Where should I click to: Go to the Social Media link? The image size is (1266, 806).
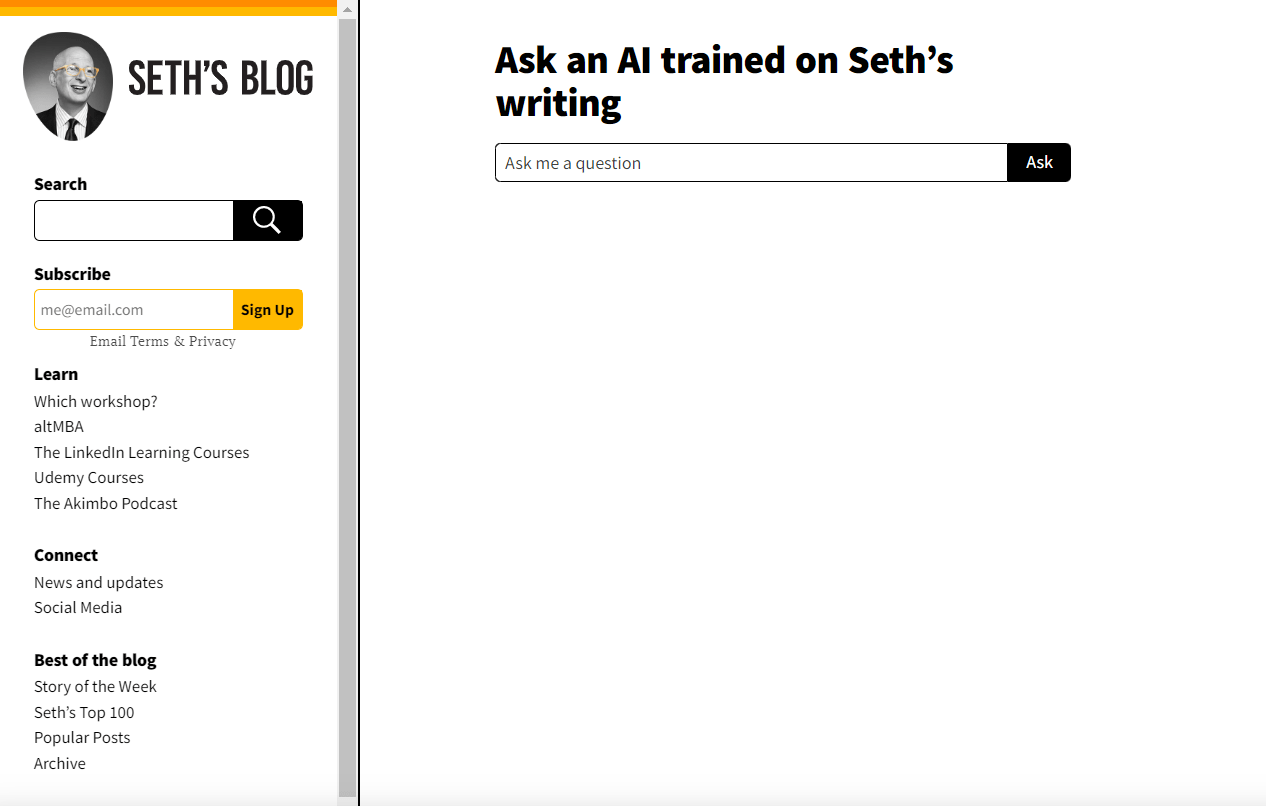[x=78, y=607]
